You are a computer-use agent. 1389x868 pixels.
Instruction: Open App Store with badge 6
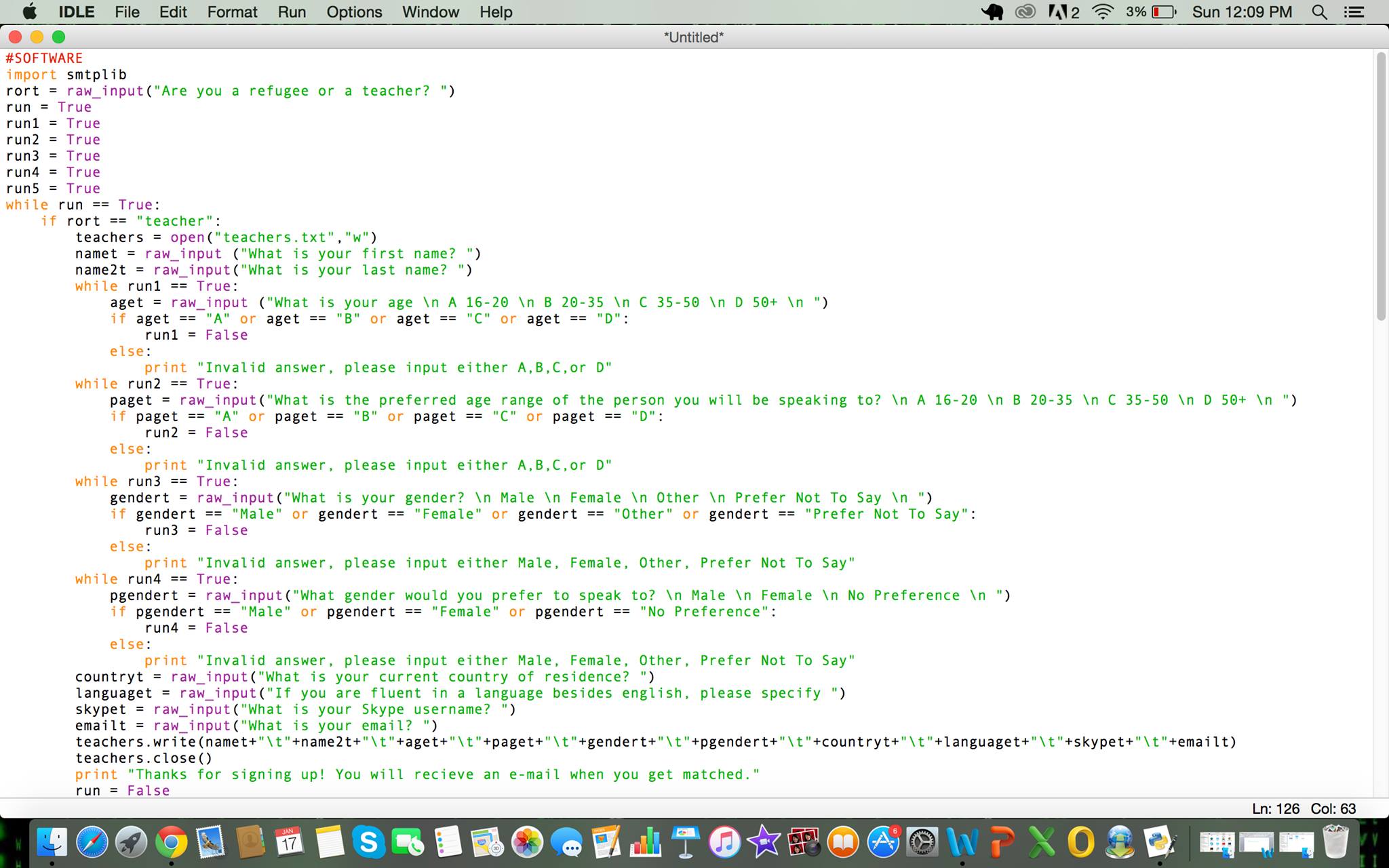tap(884, 842)
